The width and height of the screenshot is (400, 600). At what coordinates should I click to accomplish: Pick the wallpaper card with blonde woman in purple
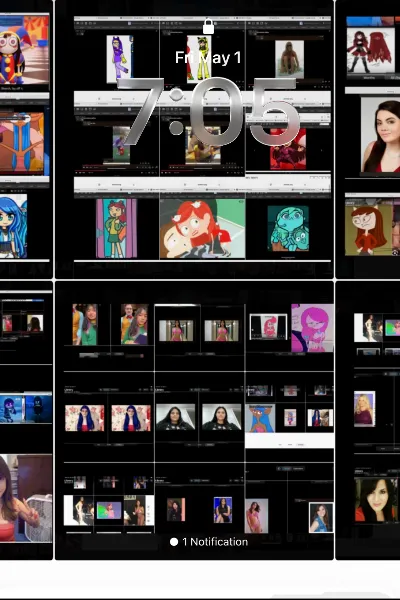[x=368, y=420]
